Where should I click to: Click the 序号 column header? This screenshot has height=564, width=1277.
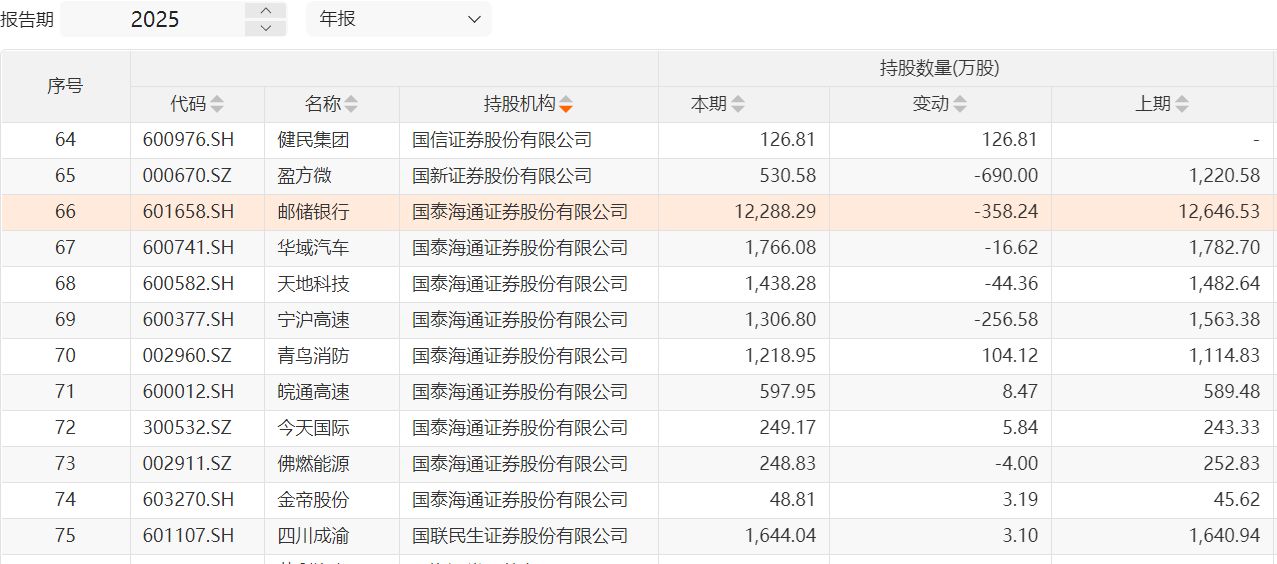[65, 86]
